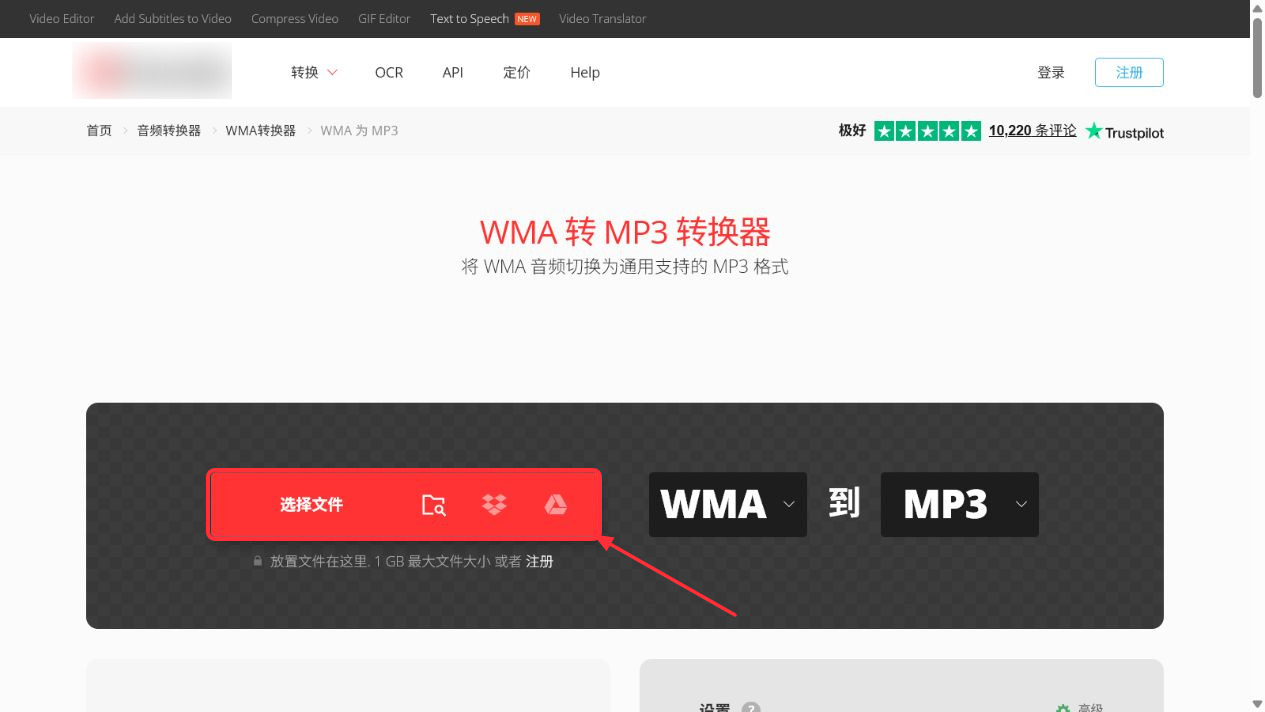Click the green five-star rating
Image resolution: width=1265 pixels, height=712 pixels.
pos(927,131)
